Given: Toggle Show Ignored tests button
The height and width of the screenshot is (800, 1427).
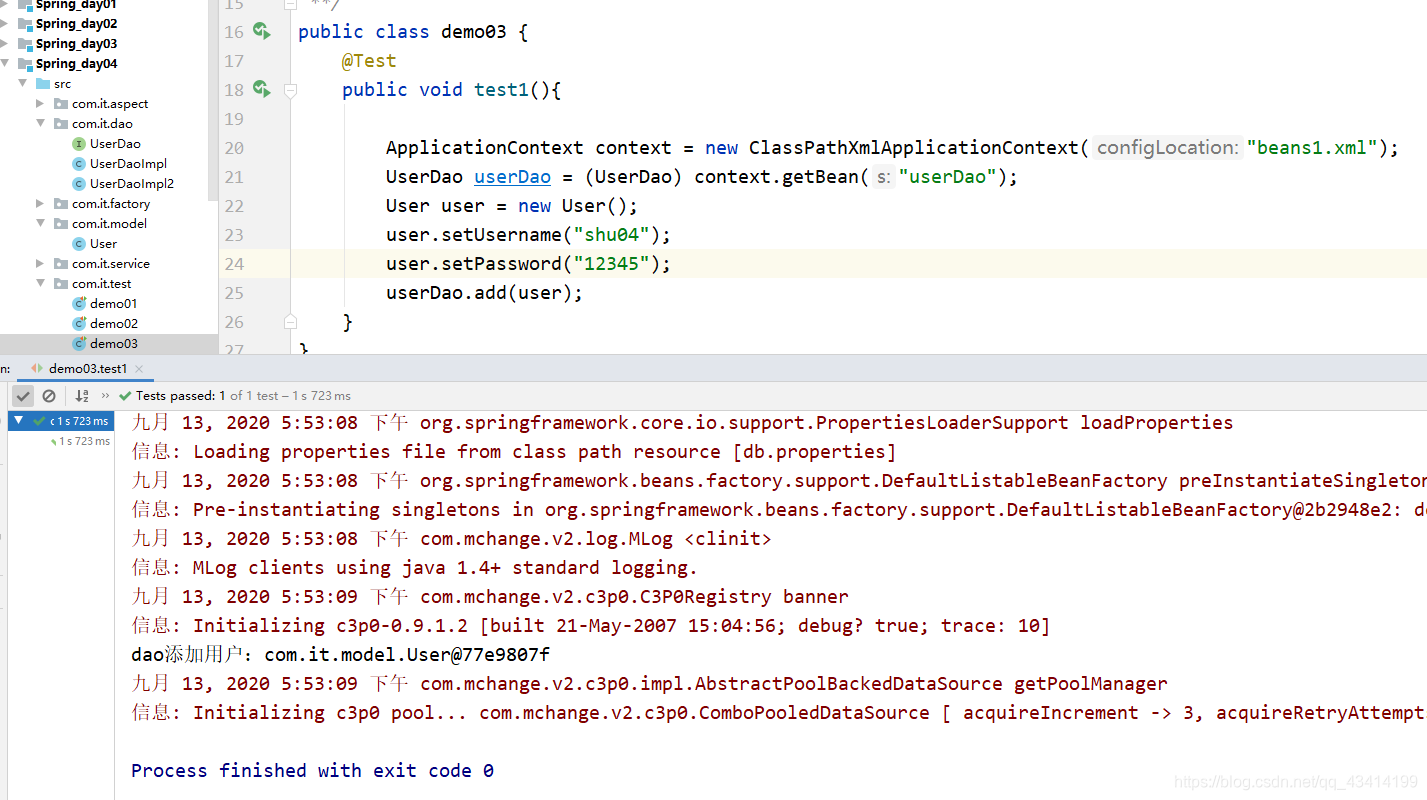Looking at the screenshot, I should coord(48,396).
